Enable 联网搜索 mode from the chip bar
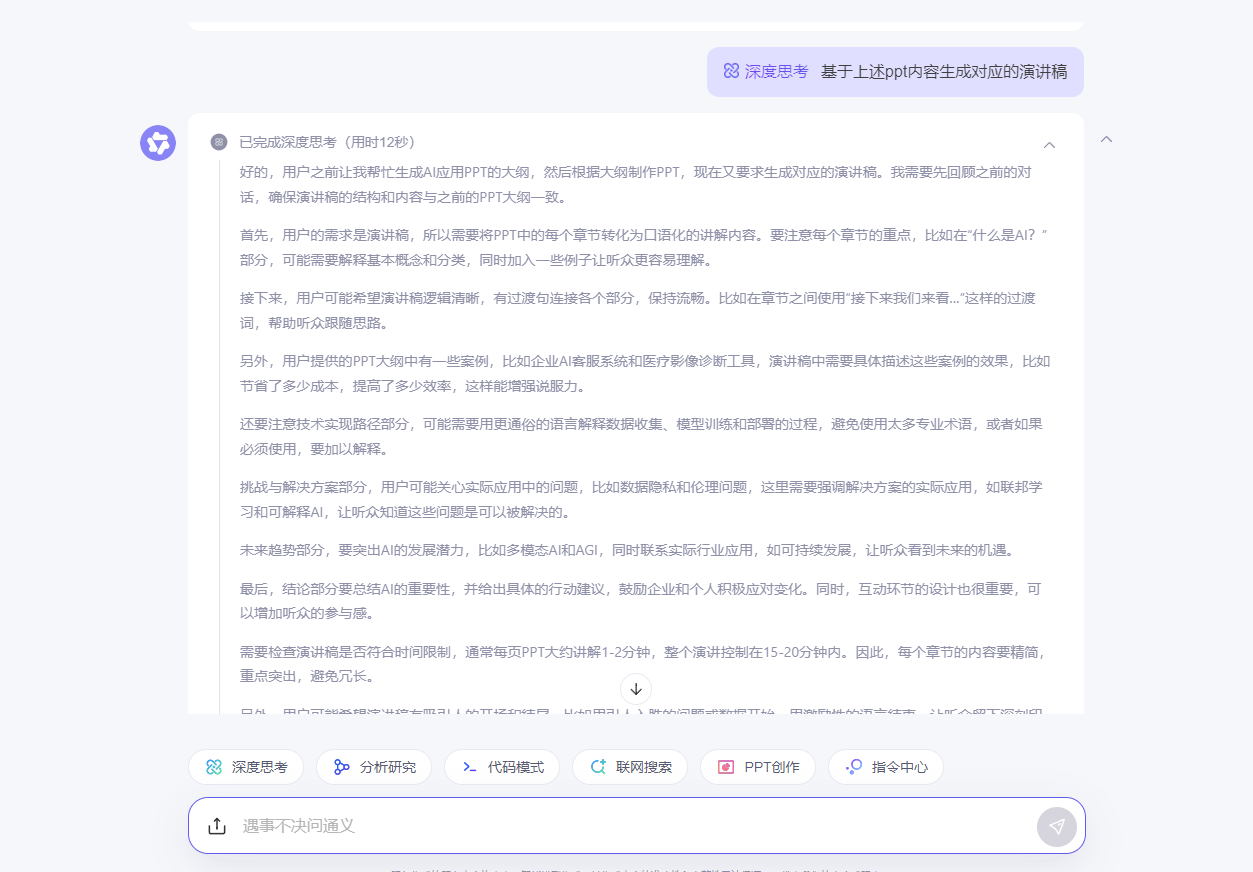1253x872 pixels. coord(630,766)
